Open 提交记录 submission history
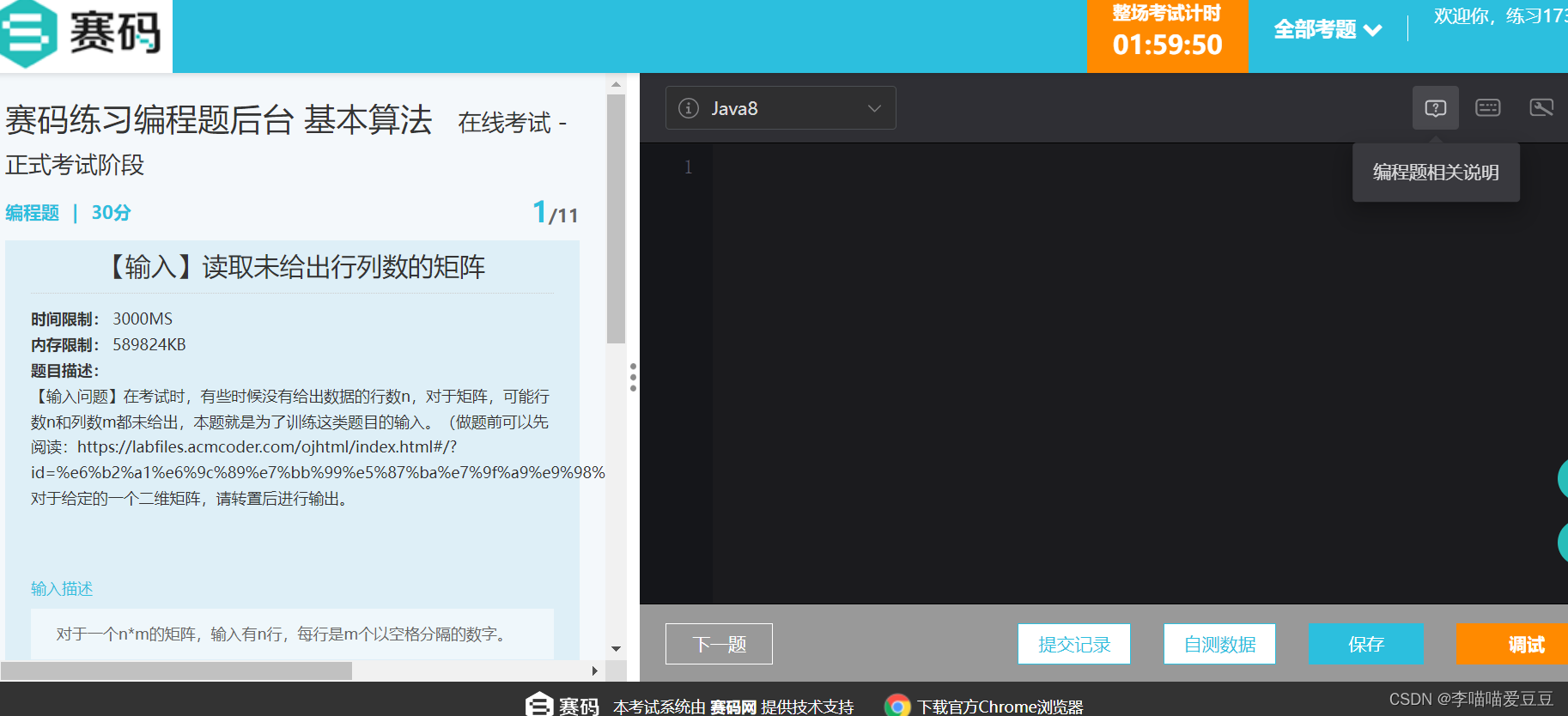1568x716 pixels. click(1074, 644)
